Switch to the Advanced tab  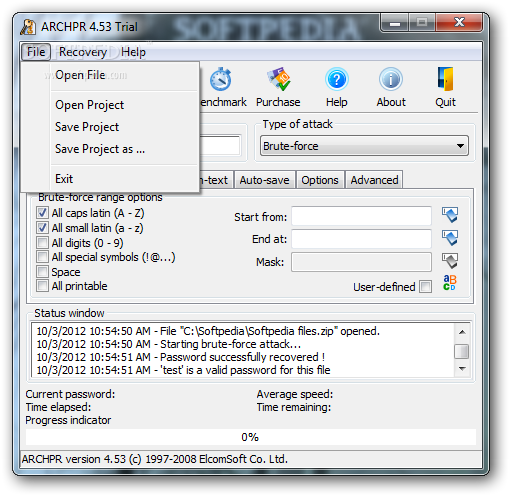pos(374,180)
